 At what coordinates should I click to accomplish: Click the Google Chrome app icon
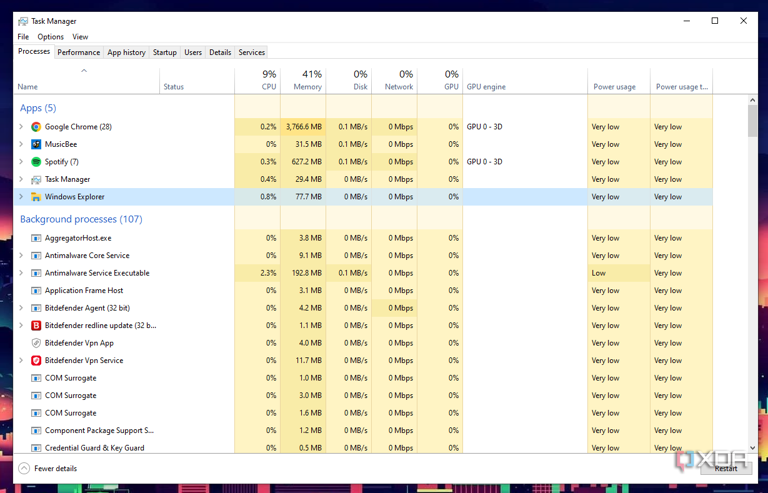click(36, 127)
